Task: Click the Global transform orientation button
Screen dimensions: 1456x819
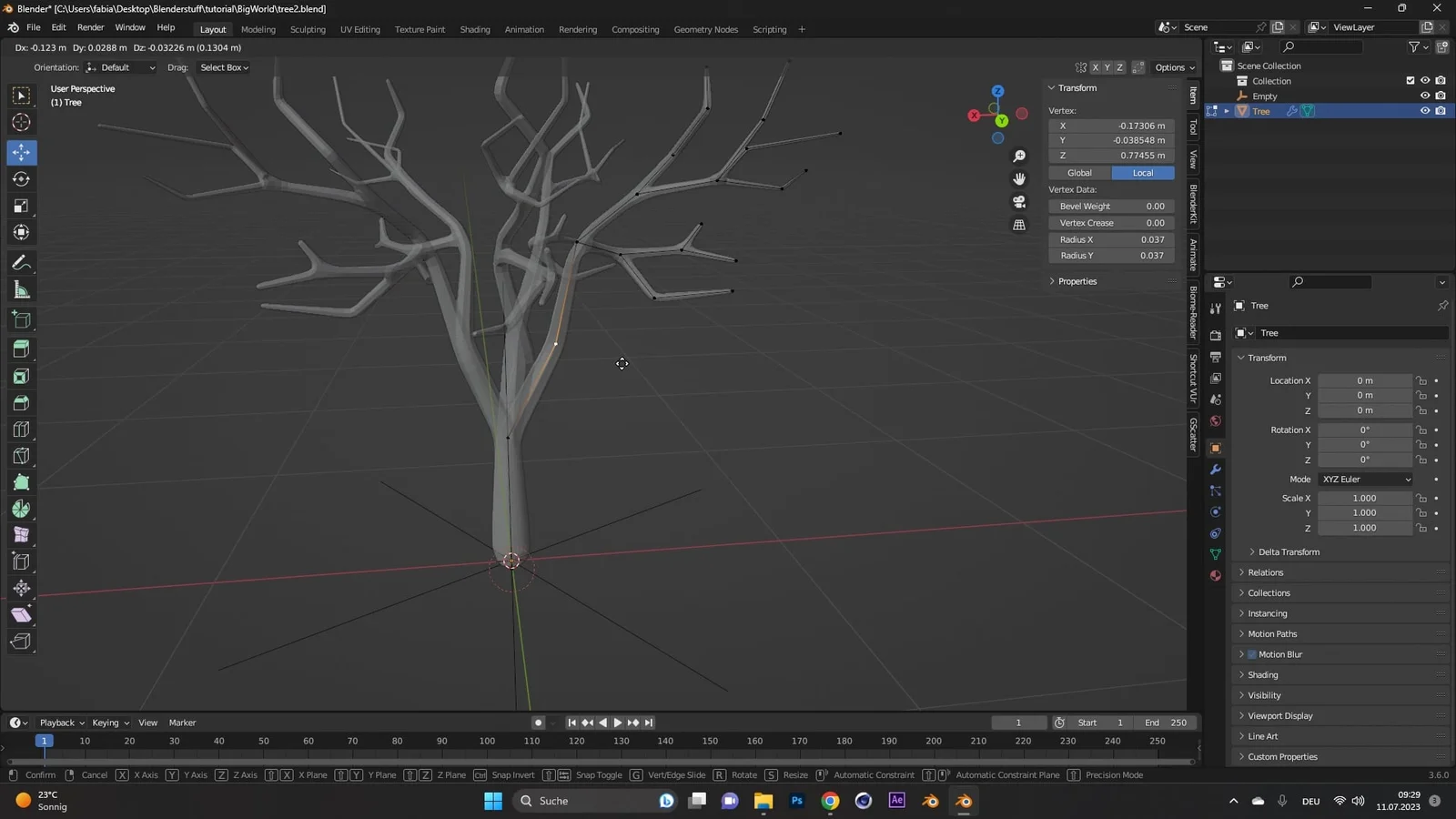Action: 1078,172
